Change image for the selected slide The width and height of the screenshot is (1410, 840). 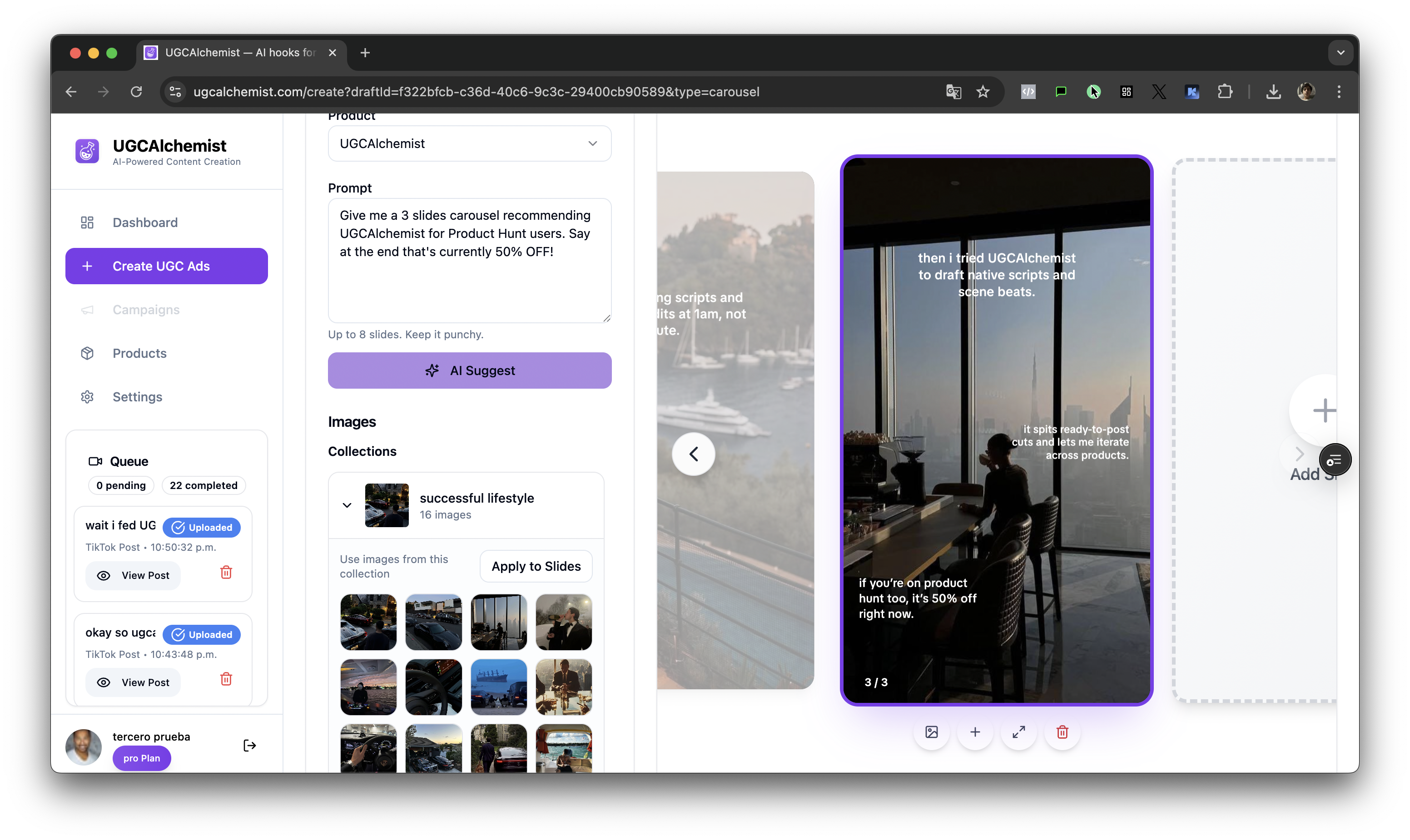tap(931, 732)
